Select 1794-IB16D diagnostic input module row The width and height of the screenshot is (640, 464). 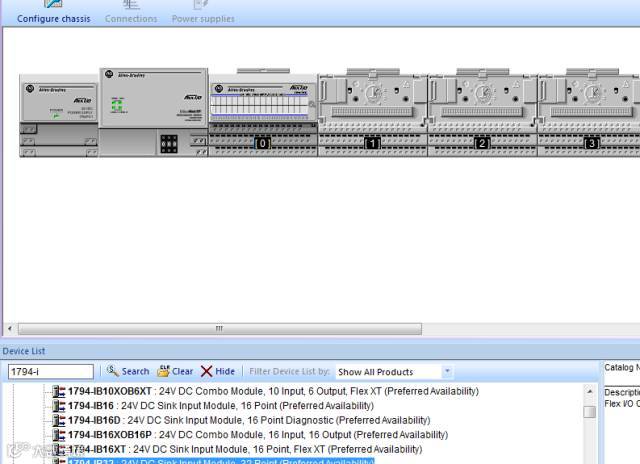[249, 420]
